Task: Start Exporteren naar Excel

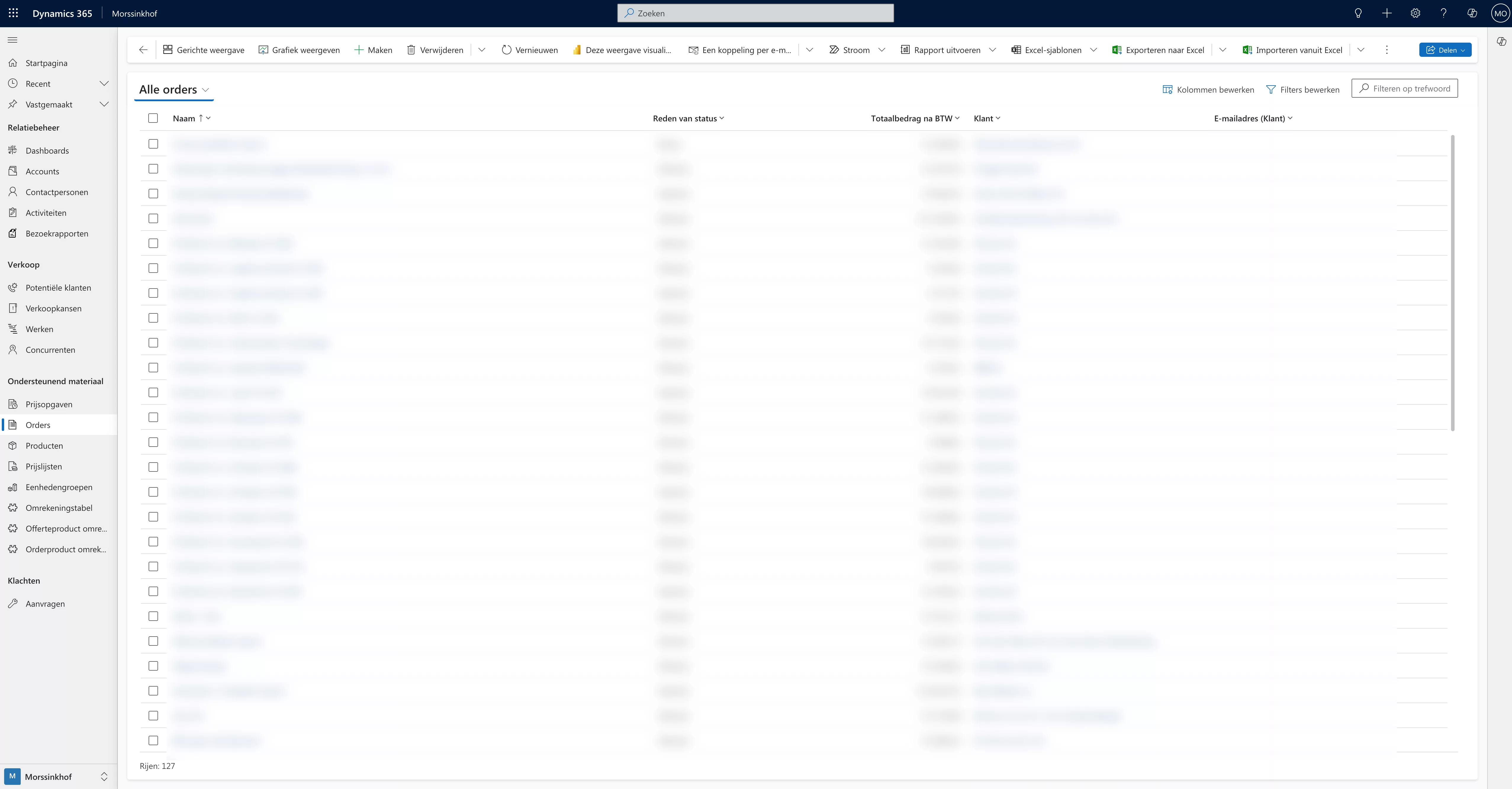Action: pyautogui.click(x=1157, y=50)
